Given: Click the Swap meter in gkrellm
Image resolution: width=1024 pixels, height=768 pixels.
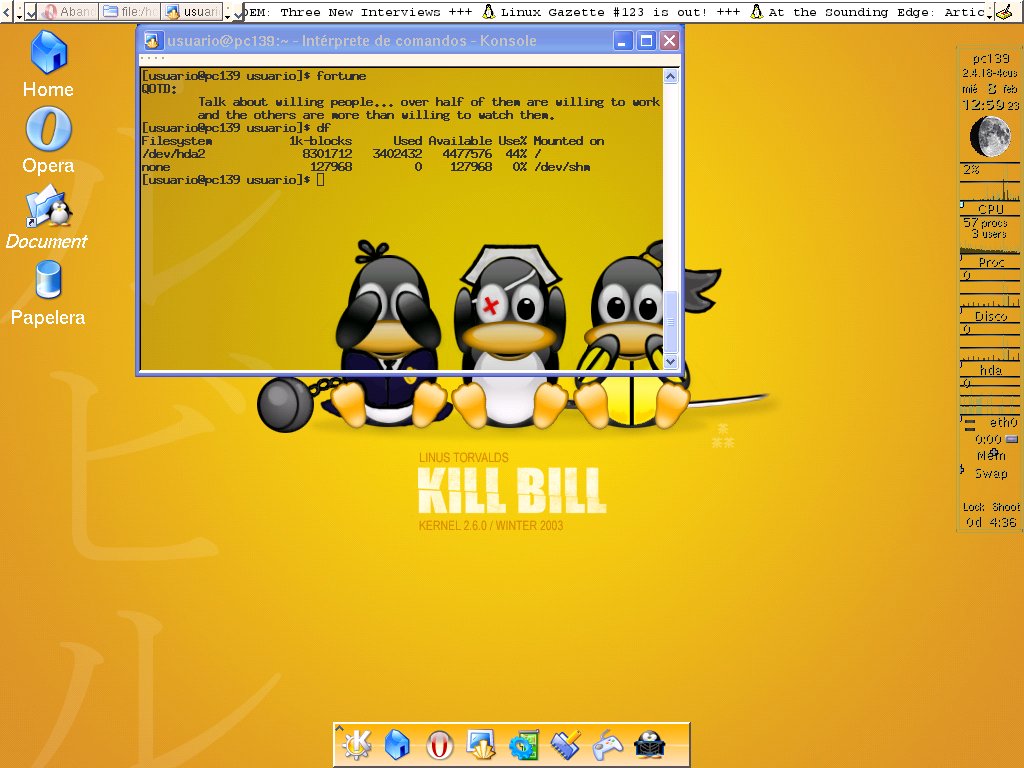Looking at the screenshot, I should pyautogui.click(x=991, y=473).
